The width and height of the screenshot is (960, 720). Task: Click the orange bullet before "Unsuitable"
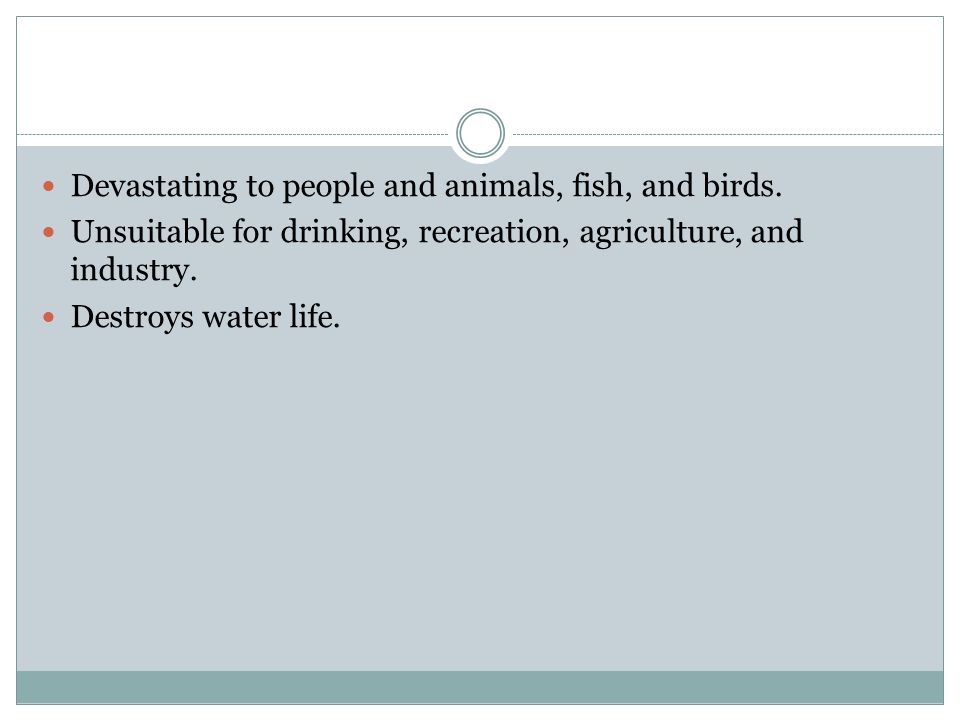click(x=49, y=233)
